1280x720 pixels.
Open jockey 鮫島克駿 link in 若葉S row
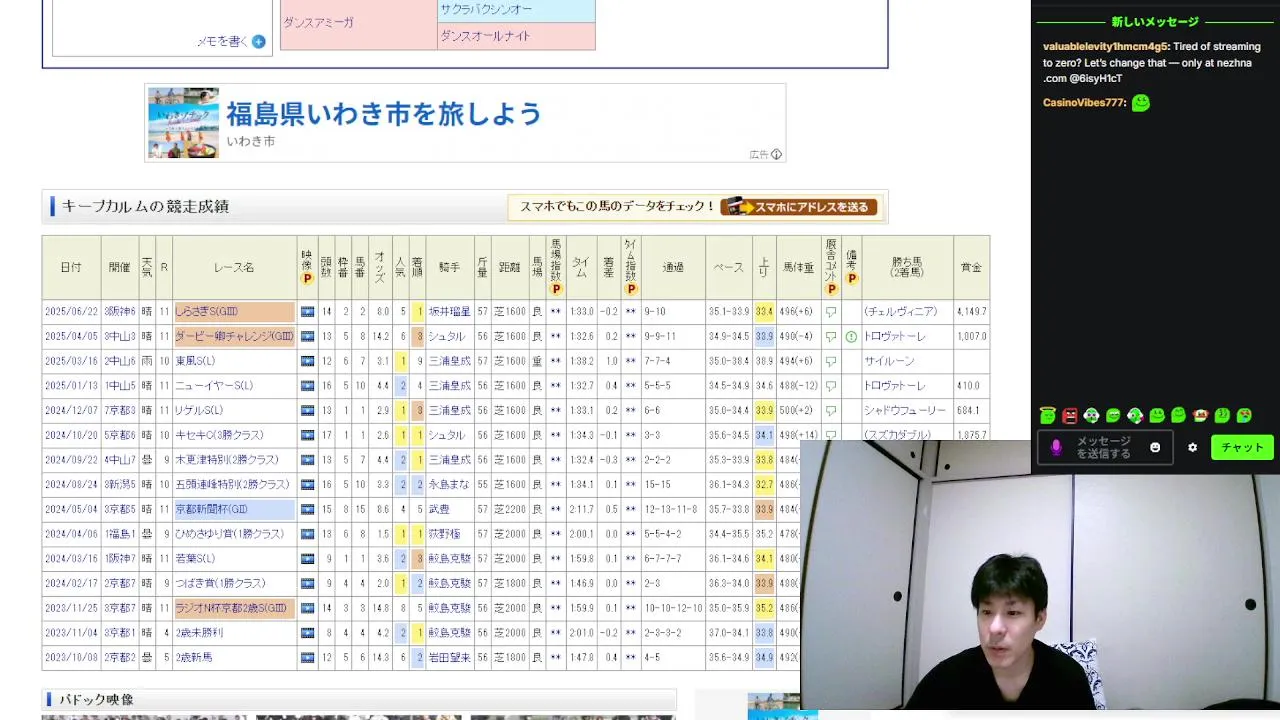tap(449, 559)
